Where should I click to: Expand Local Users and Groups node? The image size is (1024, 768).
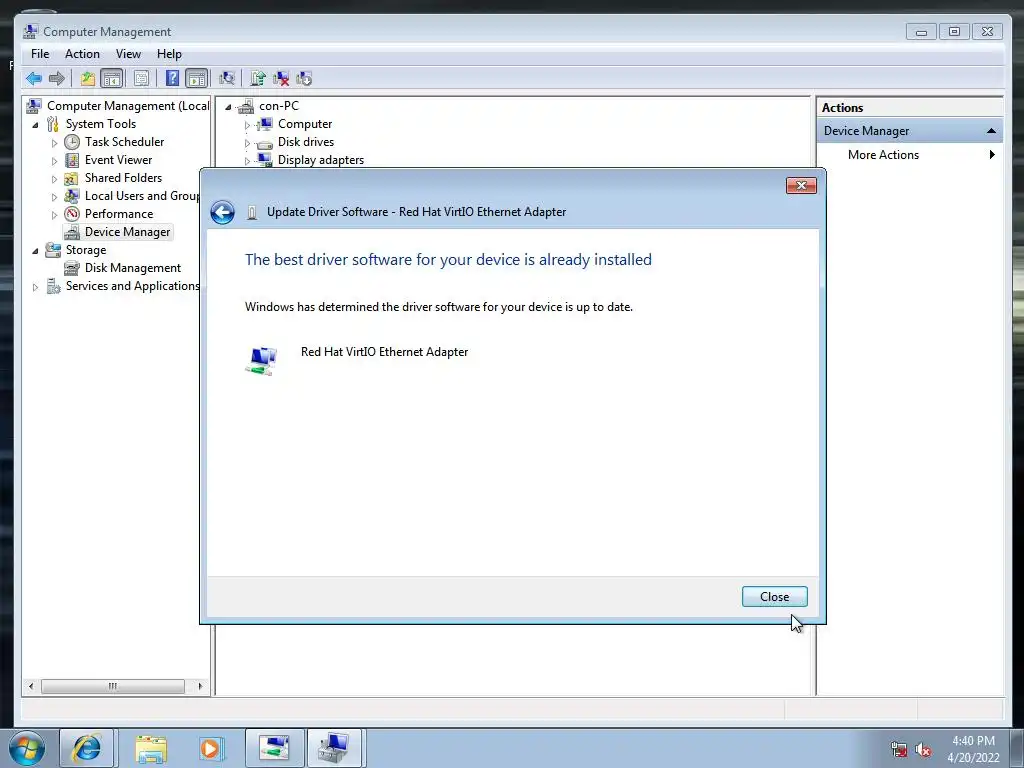54,197
